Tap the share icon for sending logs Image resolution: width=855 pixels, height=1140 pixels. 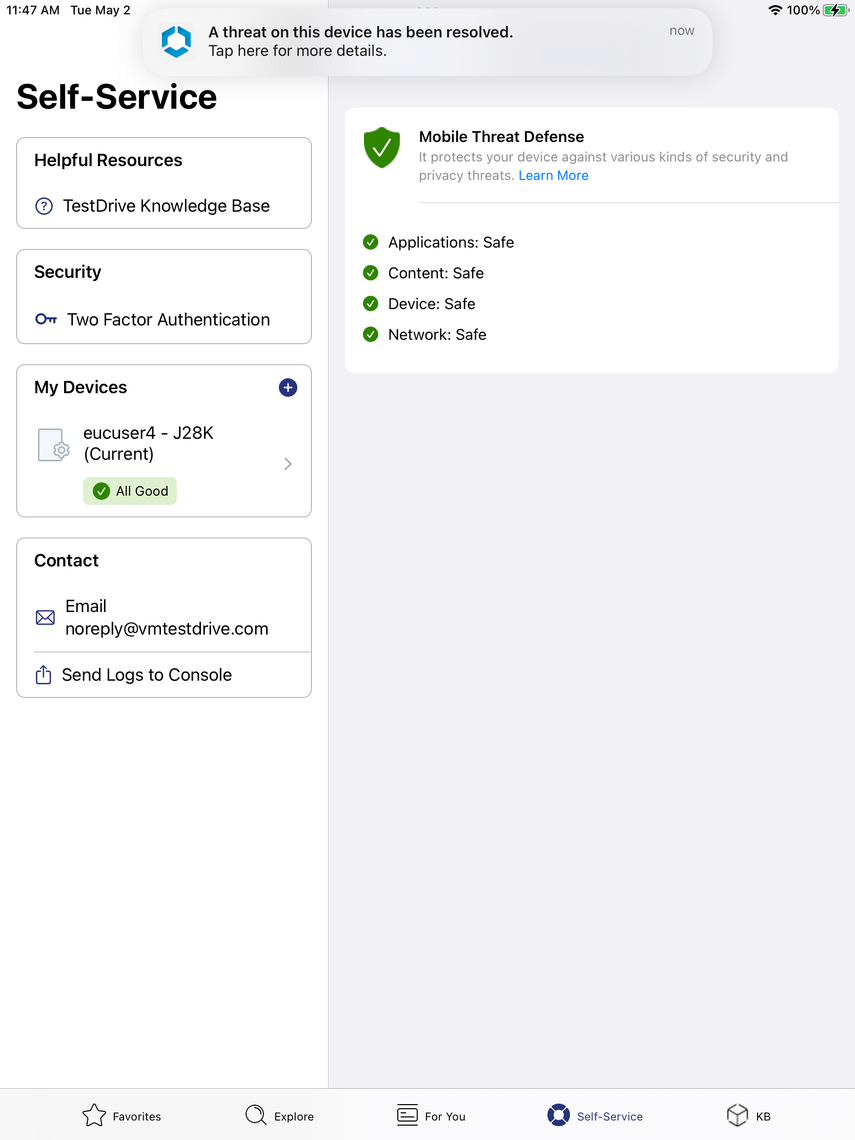44,675
